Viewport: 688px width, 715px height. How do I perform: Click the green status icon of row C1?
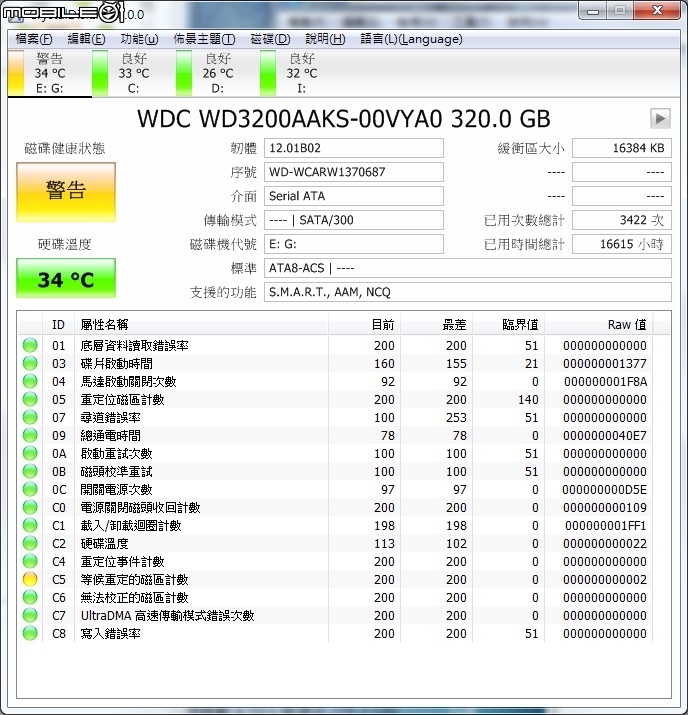click(x=30, y=525)
